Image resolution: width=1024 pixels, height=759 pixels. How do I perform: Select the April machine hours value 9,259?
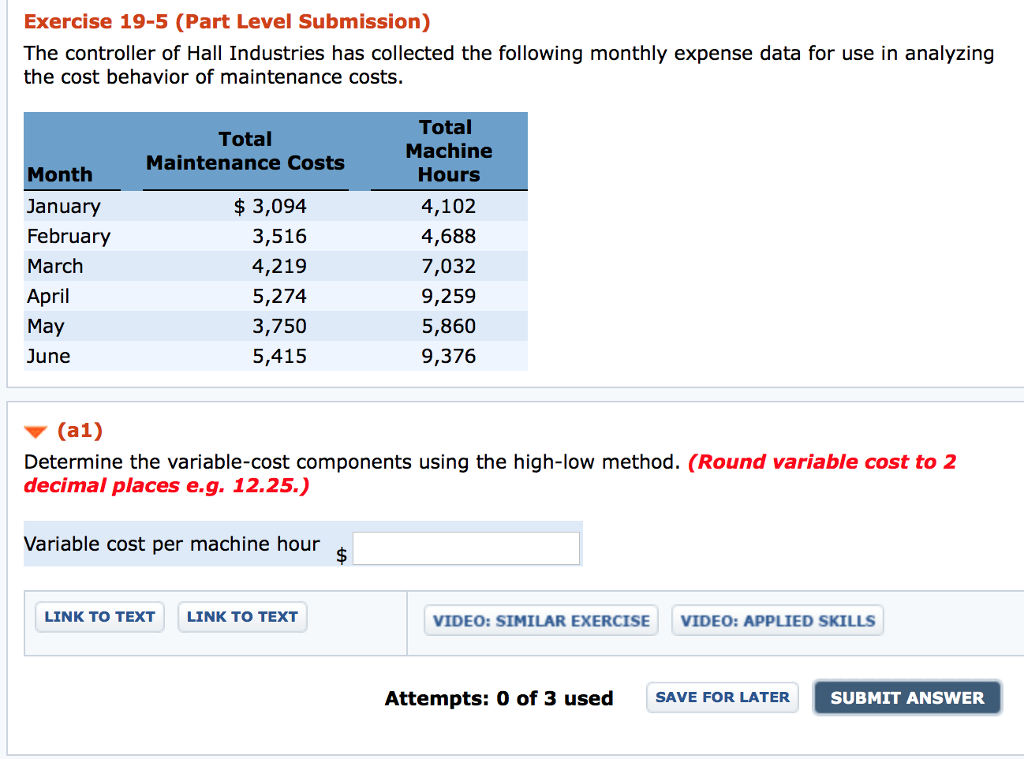click(x=448, y=297)
